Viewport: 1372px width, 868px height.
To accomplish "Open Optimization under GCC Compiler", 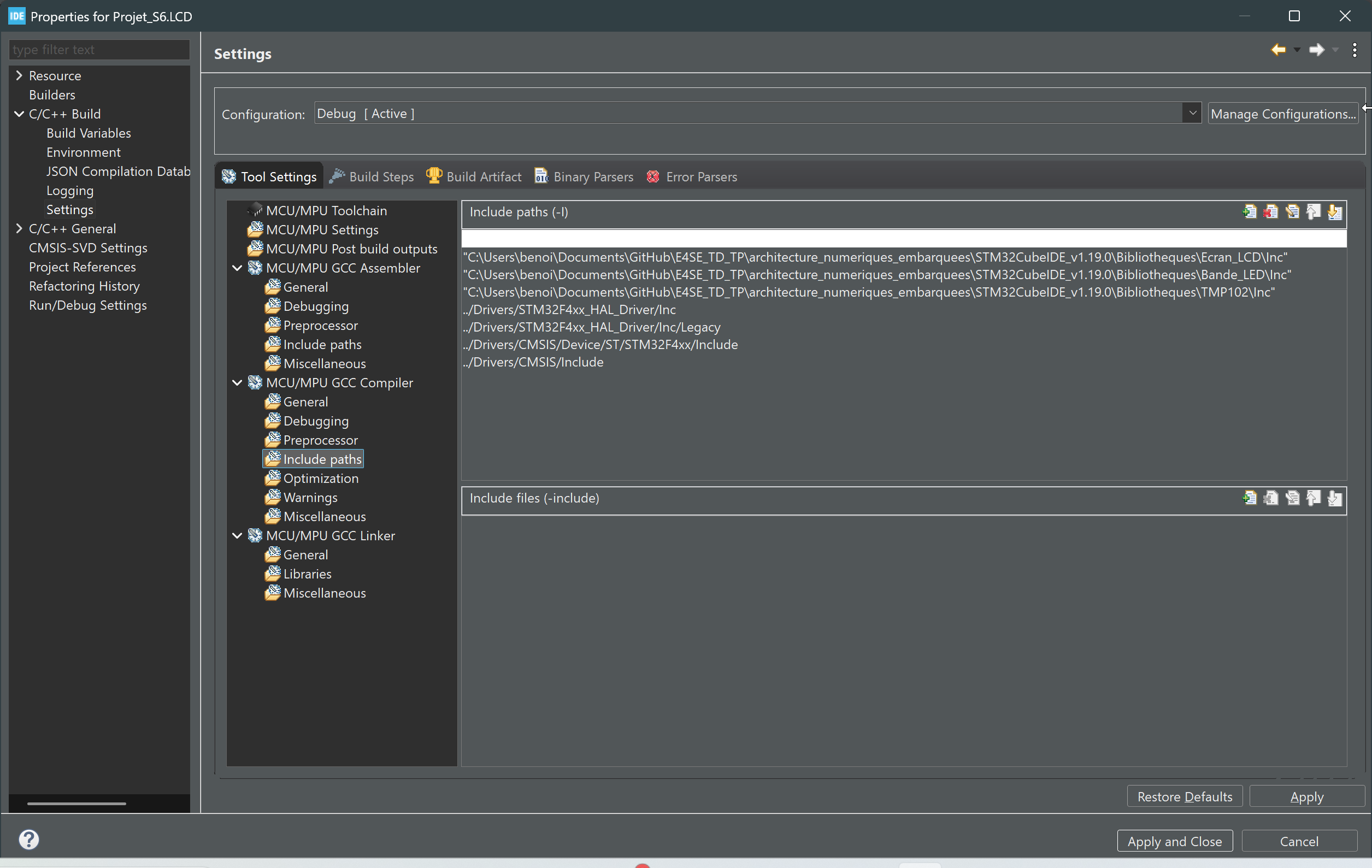I will point(312,478).
